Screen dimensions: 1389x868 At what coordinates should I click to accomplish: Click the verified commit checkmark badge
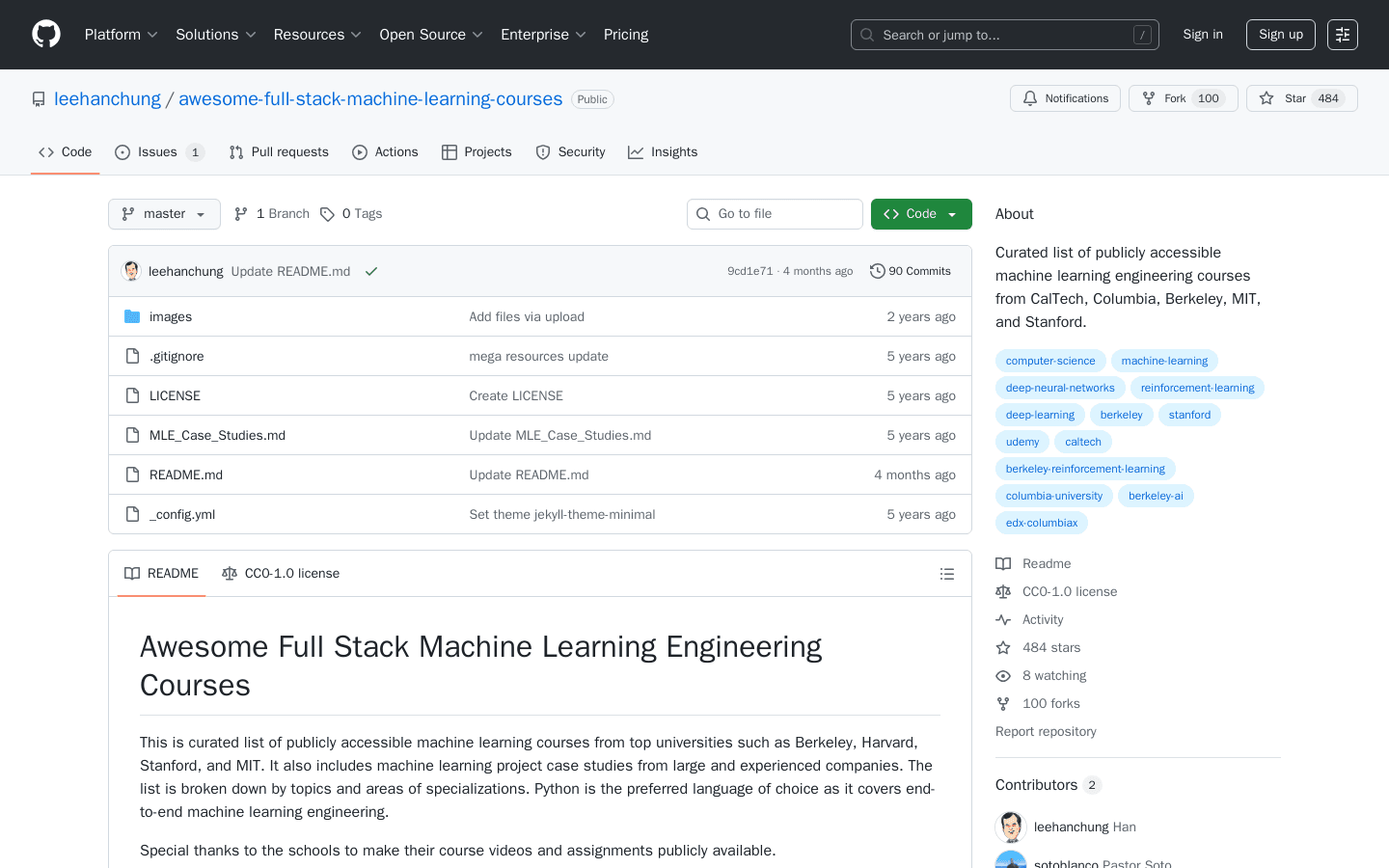(x=371, y=271)
